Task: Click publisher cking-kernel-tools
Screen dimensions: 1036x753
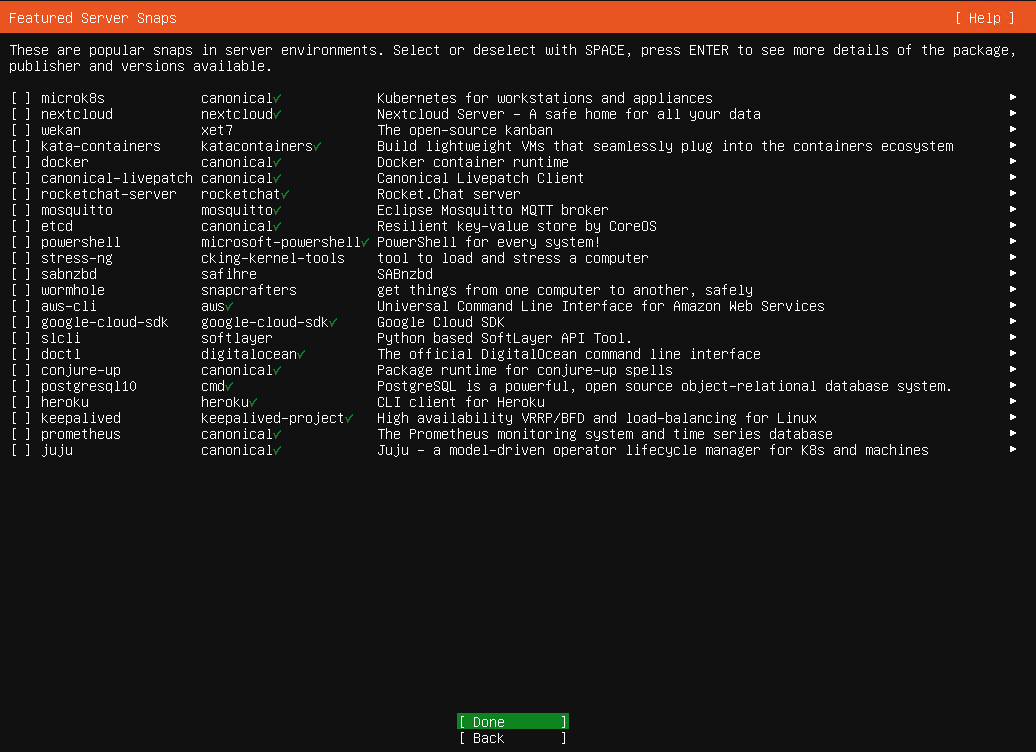Action: click(273, 258)
